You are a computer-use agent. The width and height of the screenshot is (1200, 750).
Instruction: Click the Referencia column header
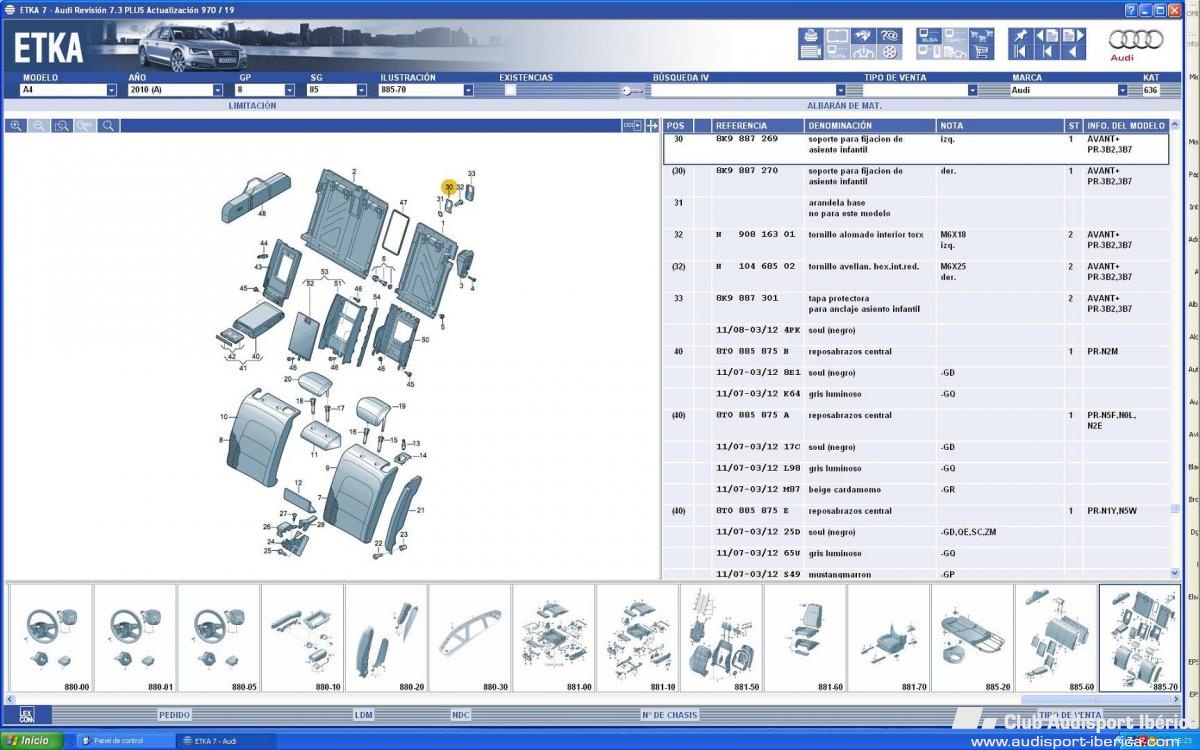[x=758, y=126]
